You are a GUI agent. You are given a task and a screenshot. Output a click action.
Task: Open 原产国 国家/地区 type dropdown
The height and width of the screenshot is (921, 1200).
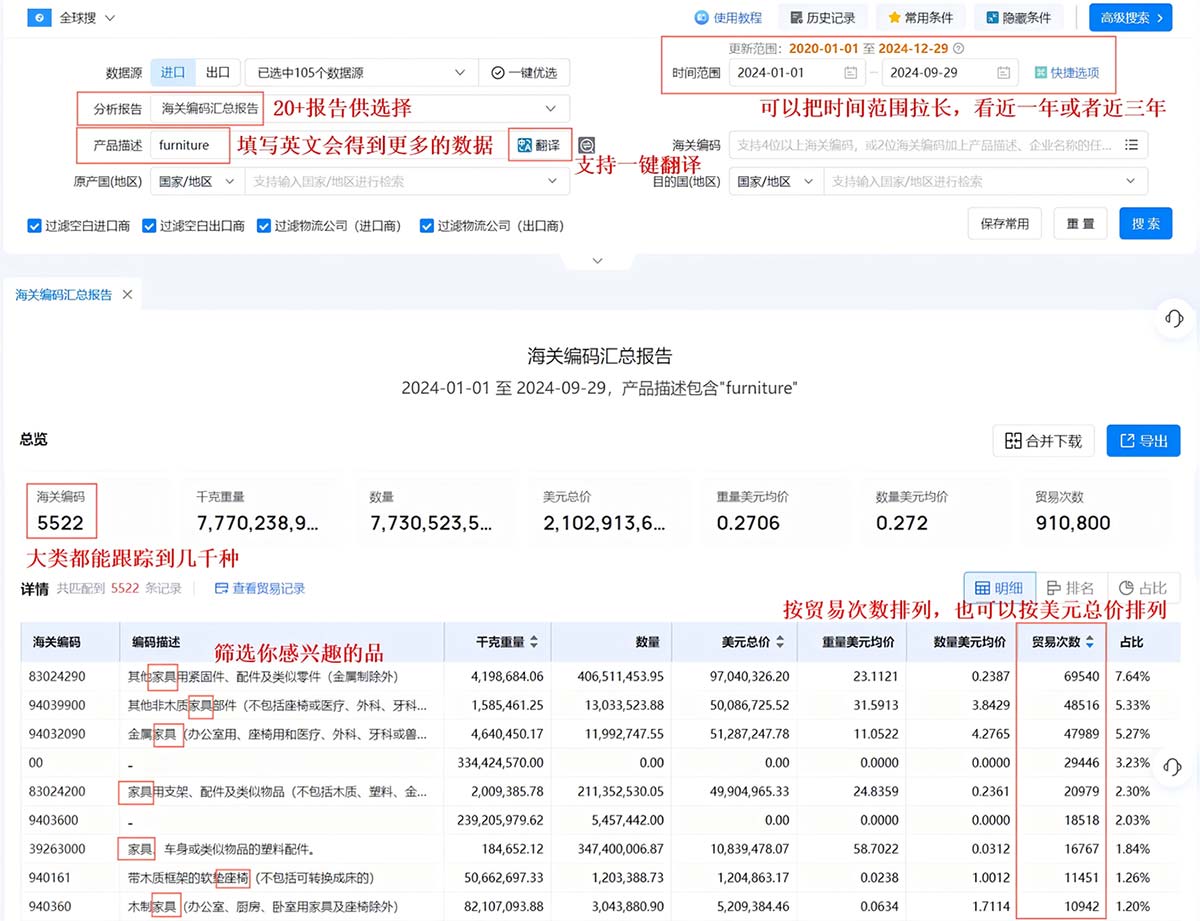tap(196, 181)
